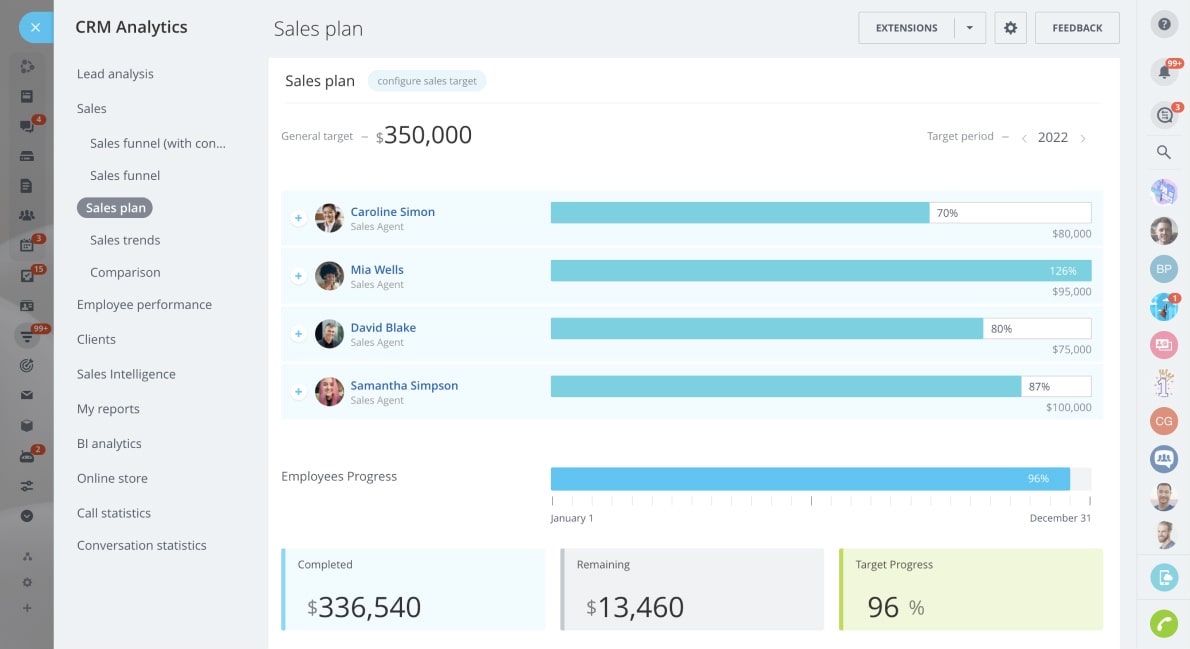
Task: Go to previous target period year
Action: coord(1024,138)
